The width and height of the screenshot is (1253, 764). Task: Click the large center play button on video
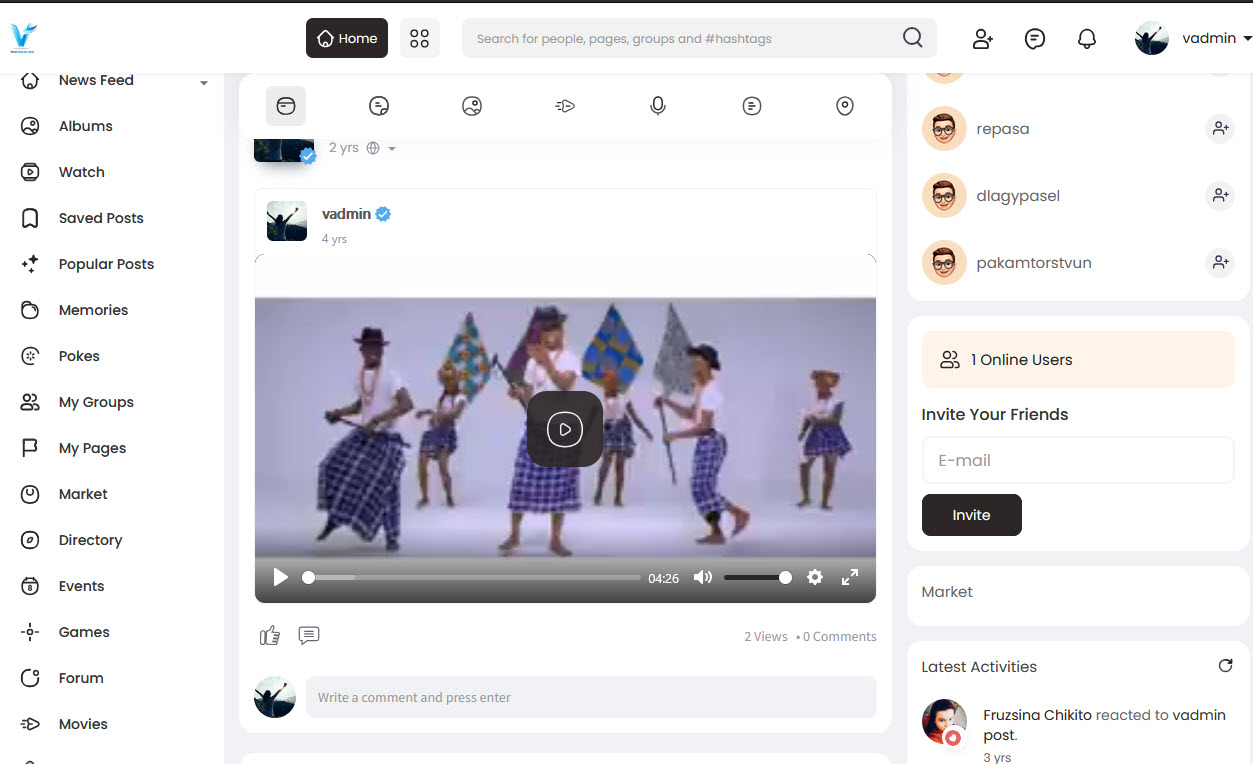[565, 429]
